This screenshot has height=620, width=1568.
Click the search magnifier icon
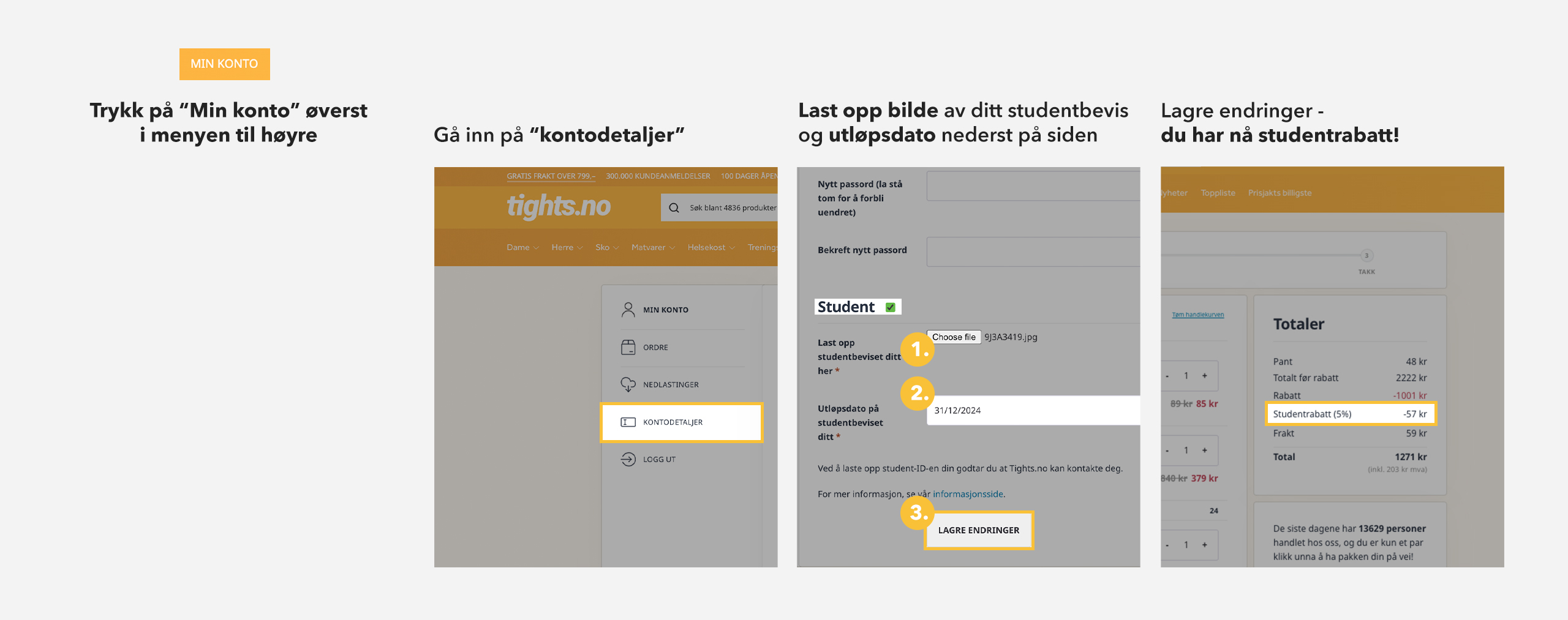tap(674, 207)
